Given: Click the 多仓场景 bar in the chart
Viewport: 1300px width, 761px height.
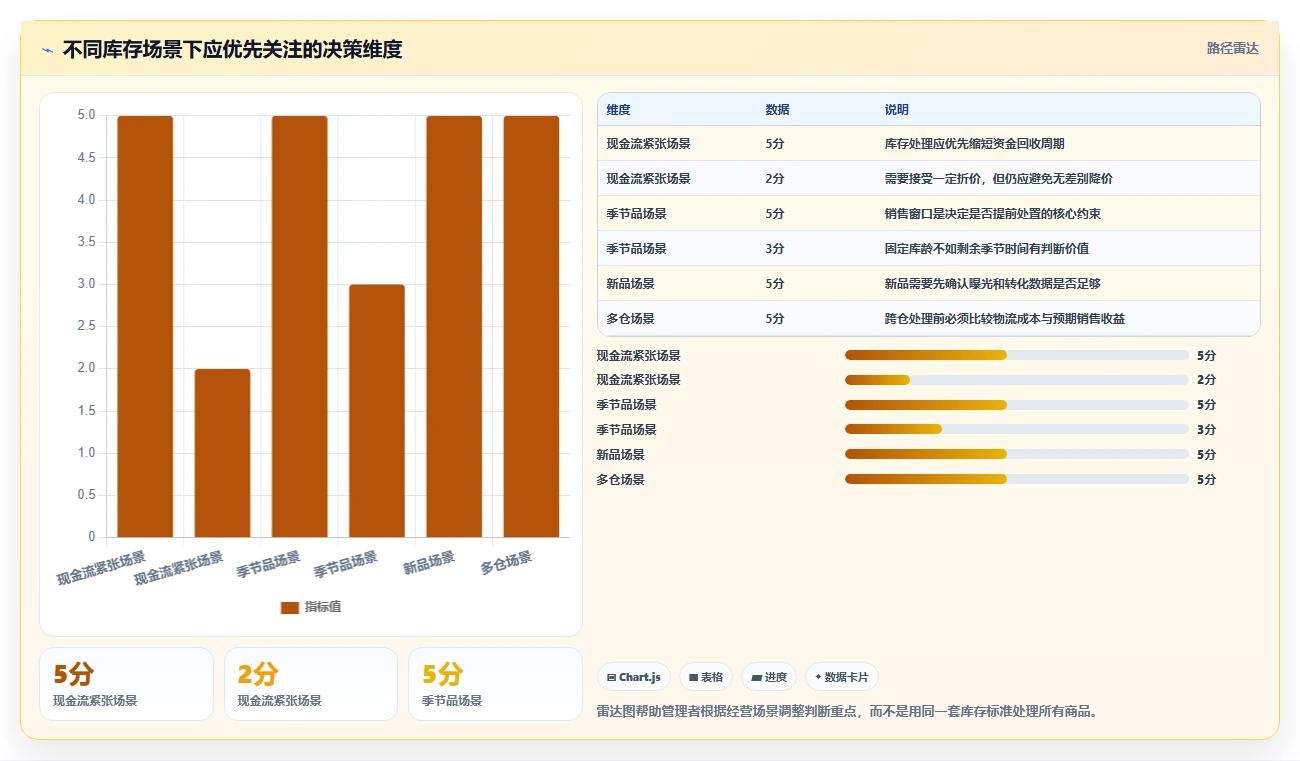Looking at the screenshot, I should (531, 326).
